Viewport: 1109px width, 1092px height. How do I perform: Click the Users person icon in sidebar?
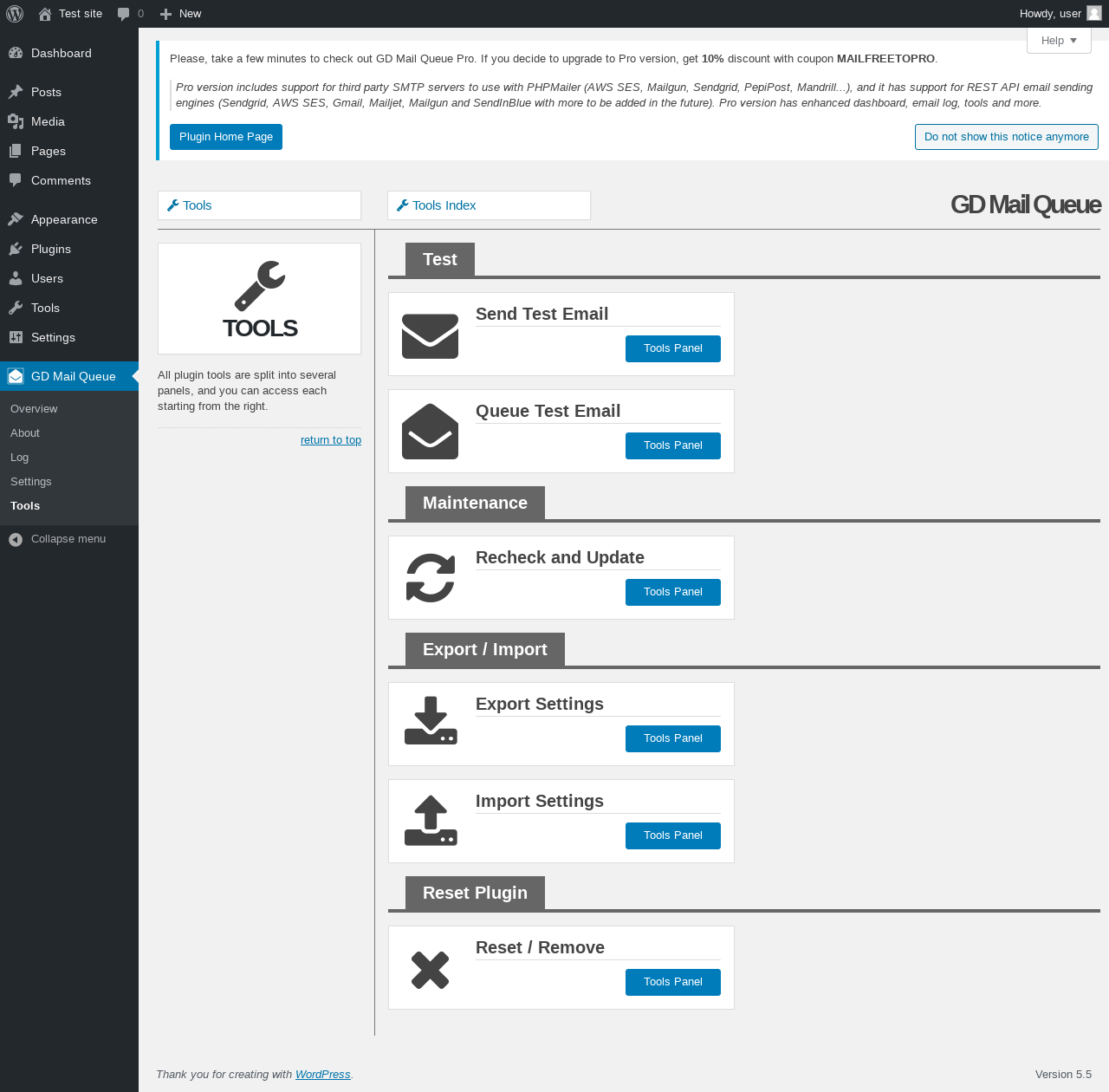tap(16, 278)
